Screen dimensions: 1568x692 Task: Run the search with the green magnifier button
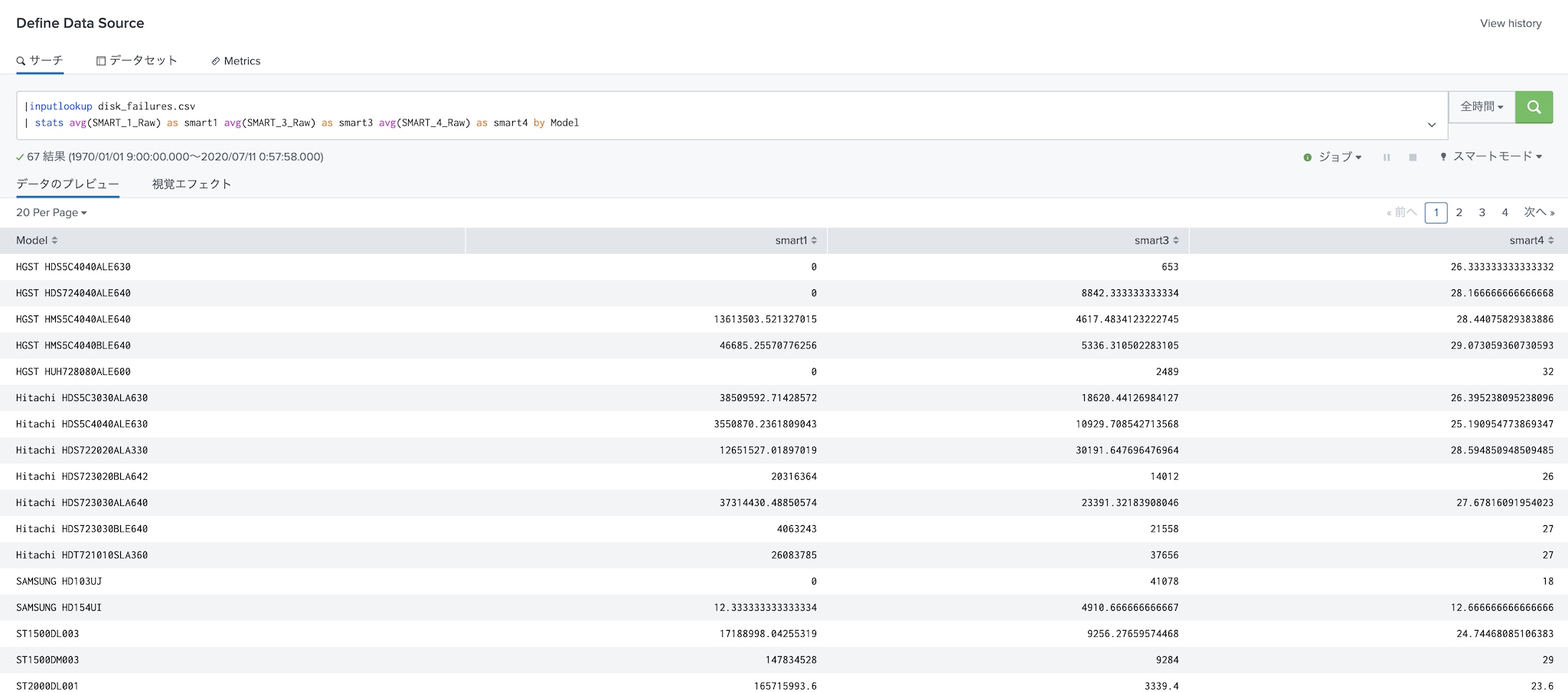[1534, 107]
